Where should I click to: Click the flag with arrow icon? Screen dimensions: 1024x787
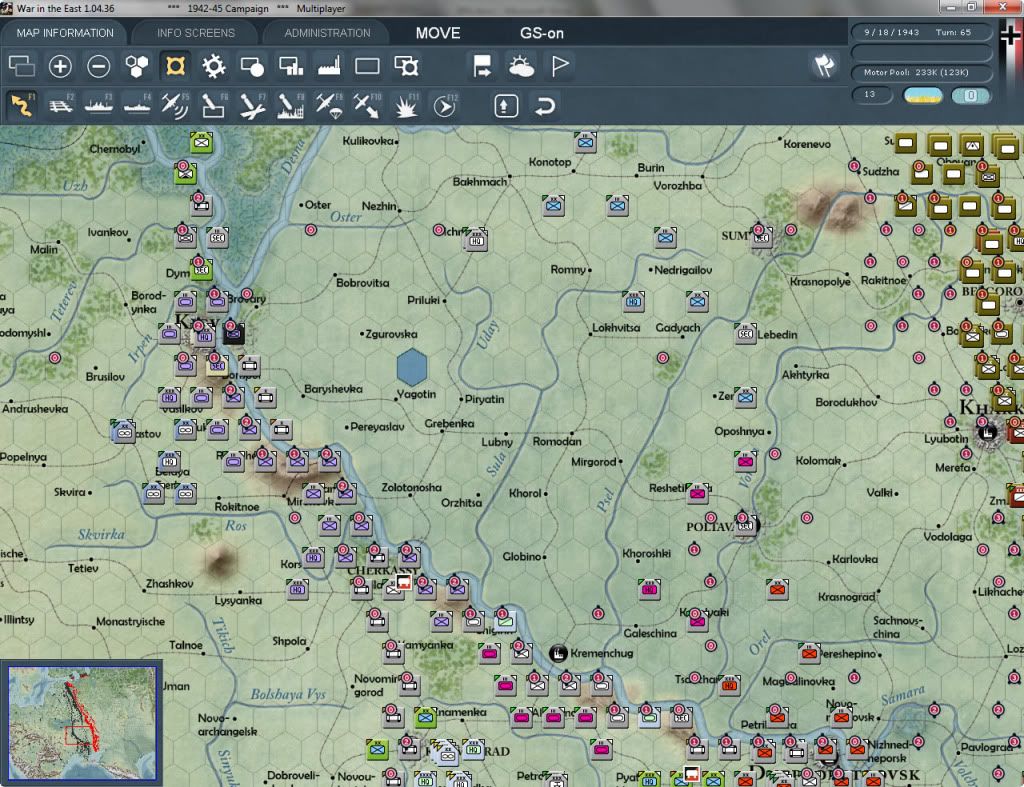[x=482, y=66]
